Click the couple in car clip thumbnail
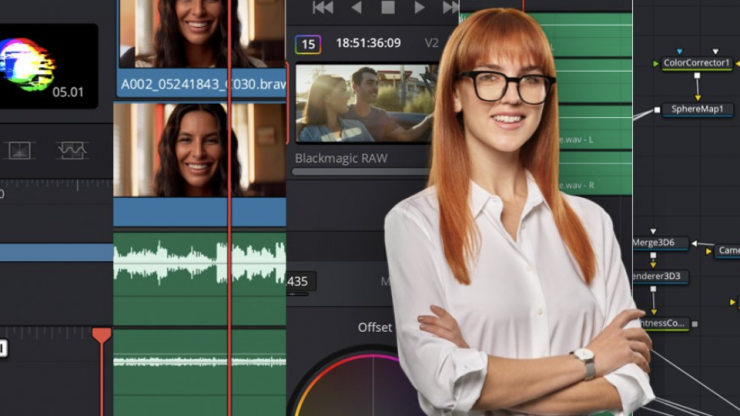 366,104
